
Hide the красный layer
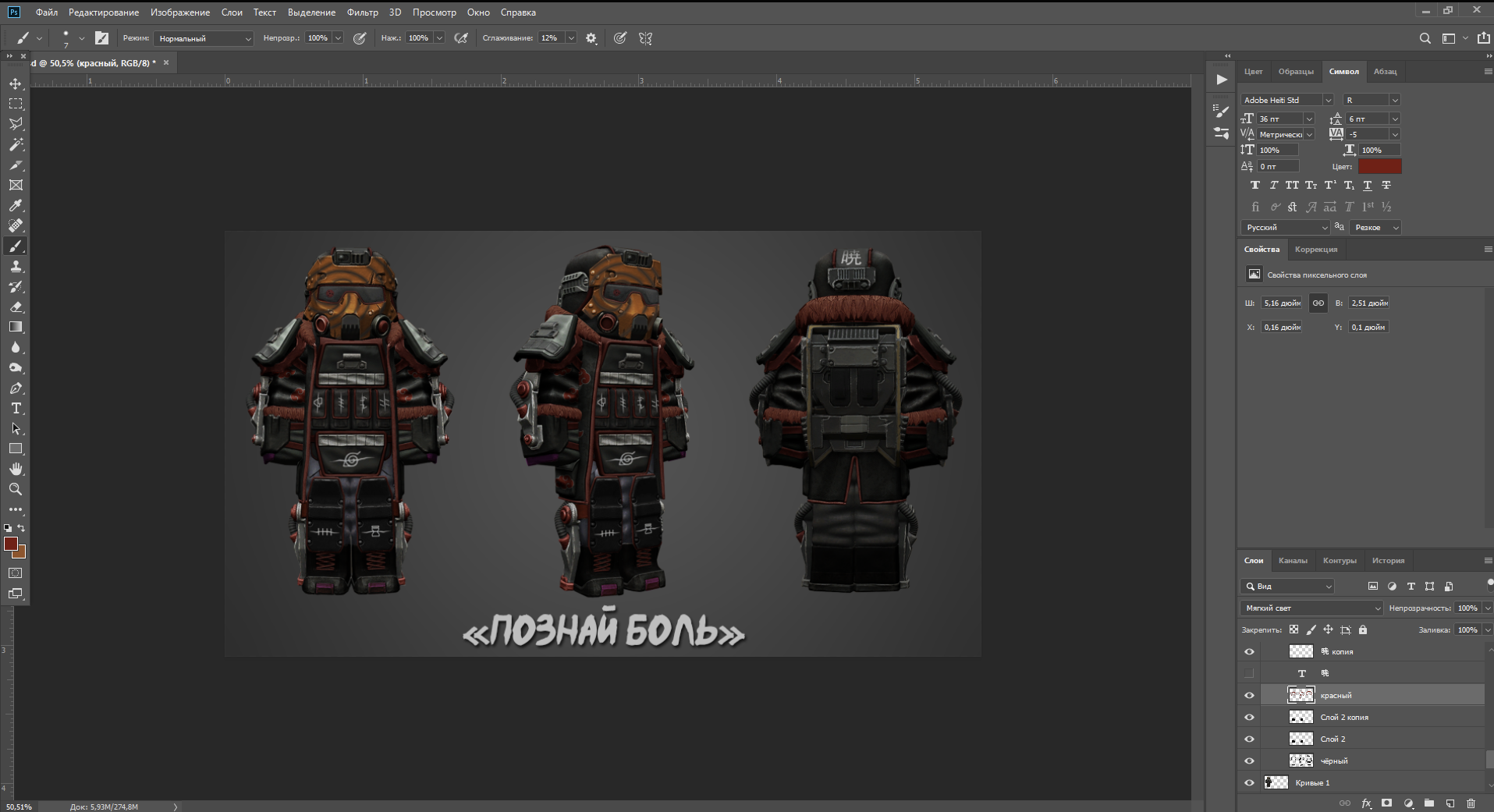pos(1249,695)
